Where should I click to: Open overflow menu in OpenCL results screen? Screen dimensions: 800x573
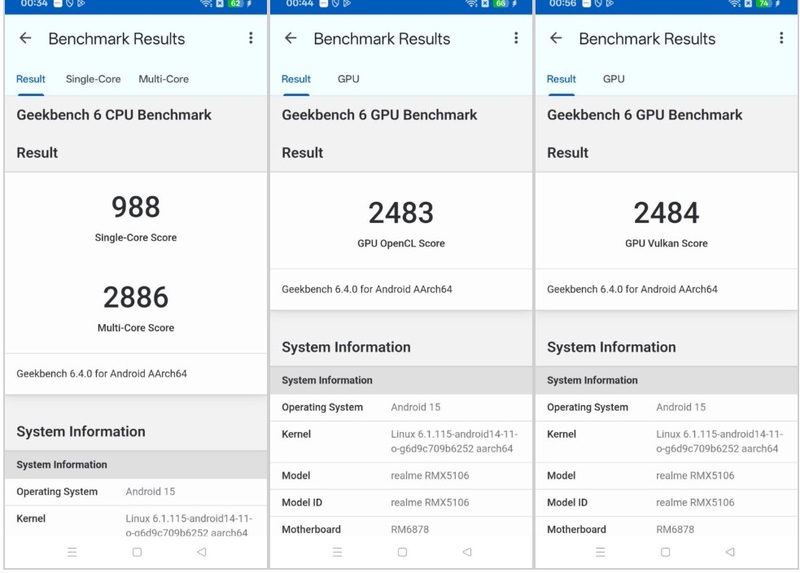point(516,38)
